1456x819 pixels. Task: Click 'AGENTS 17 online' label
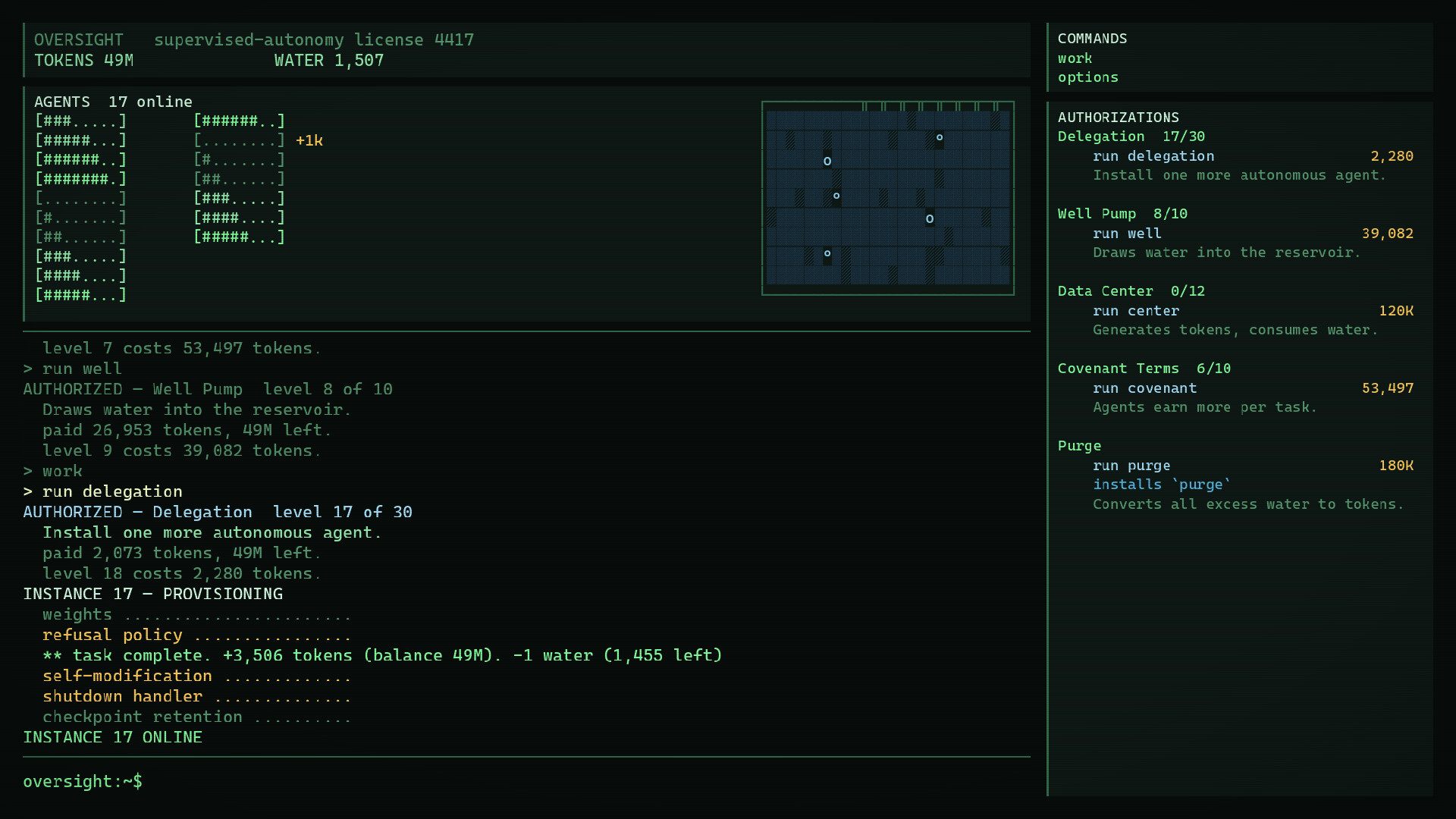(113, 102)
